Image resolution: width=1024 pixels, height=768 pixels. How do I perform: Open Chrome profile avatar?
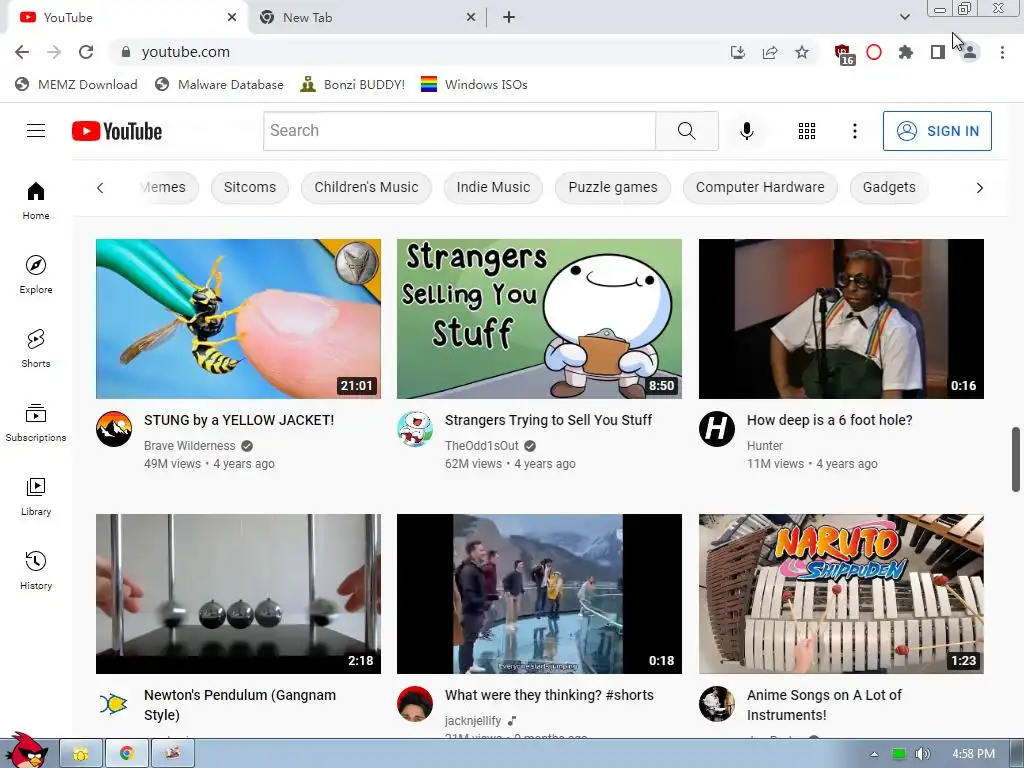pos(970,52)
